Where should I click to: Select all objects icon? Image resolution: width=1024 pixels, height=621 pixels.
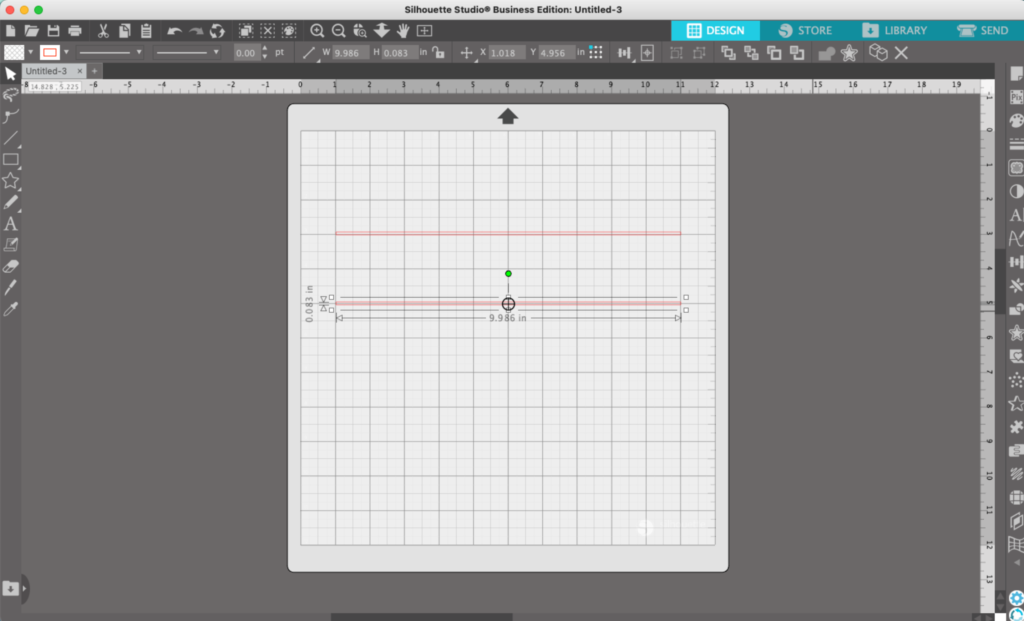point(246,31)
